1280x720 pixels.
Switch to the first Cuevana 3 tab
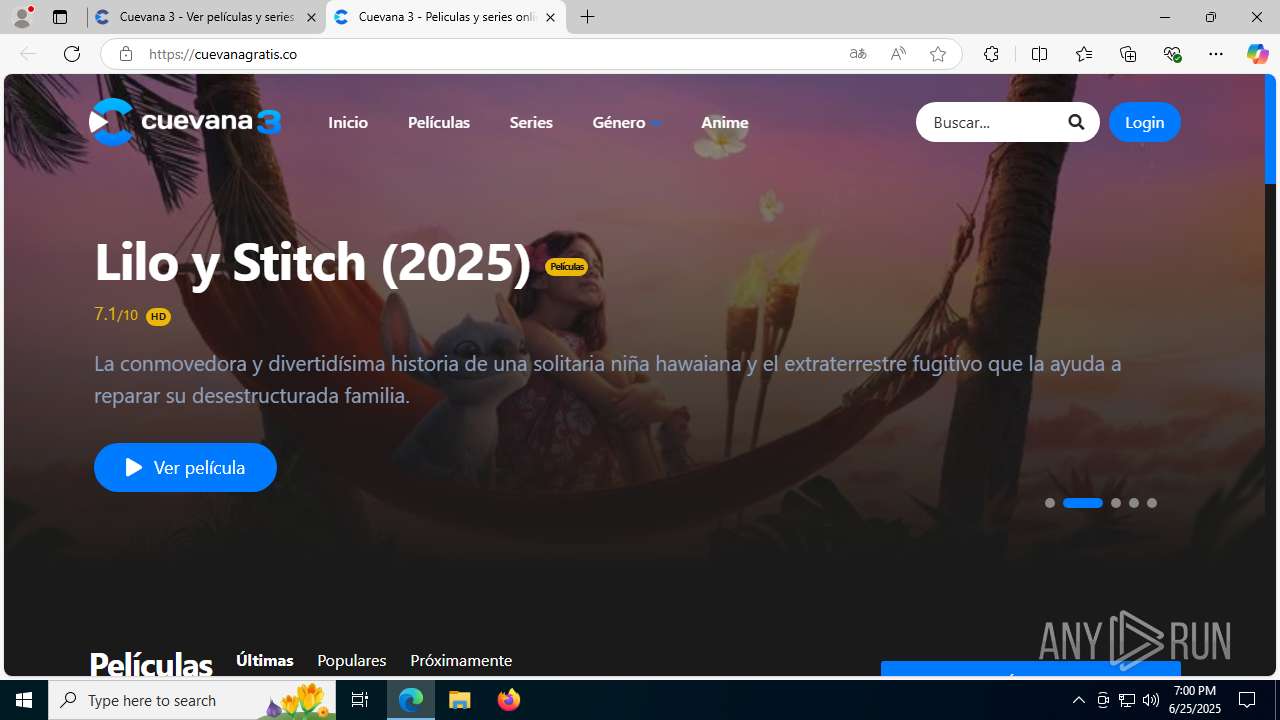tap(206, 17)
